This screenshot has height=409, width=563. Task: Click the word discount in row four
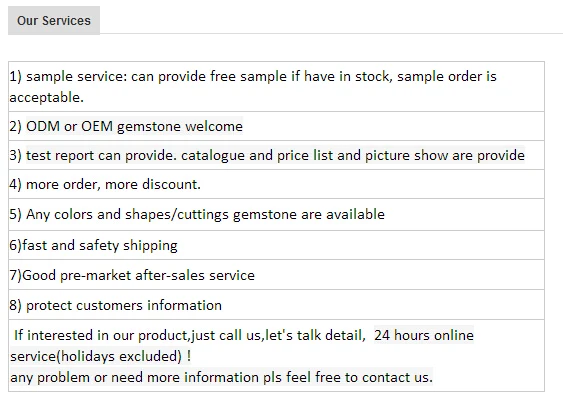click(x=170, y=184)
